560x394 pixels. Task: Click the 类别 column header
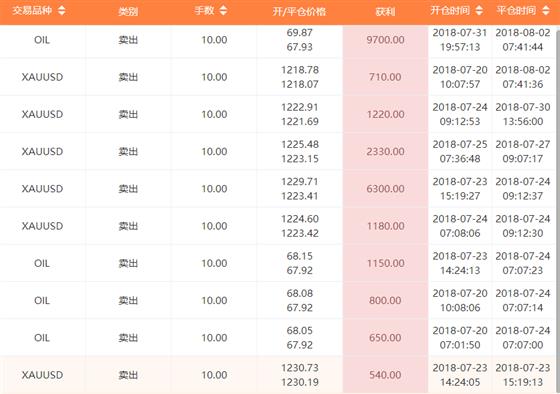click(128, 11)
